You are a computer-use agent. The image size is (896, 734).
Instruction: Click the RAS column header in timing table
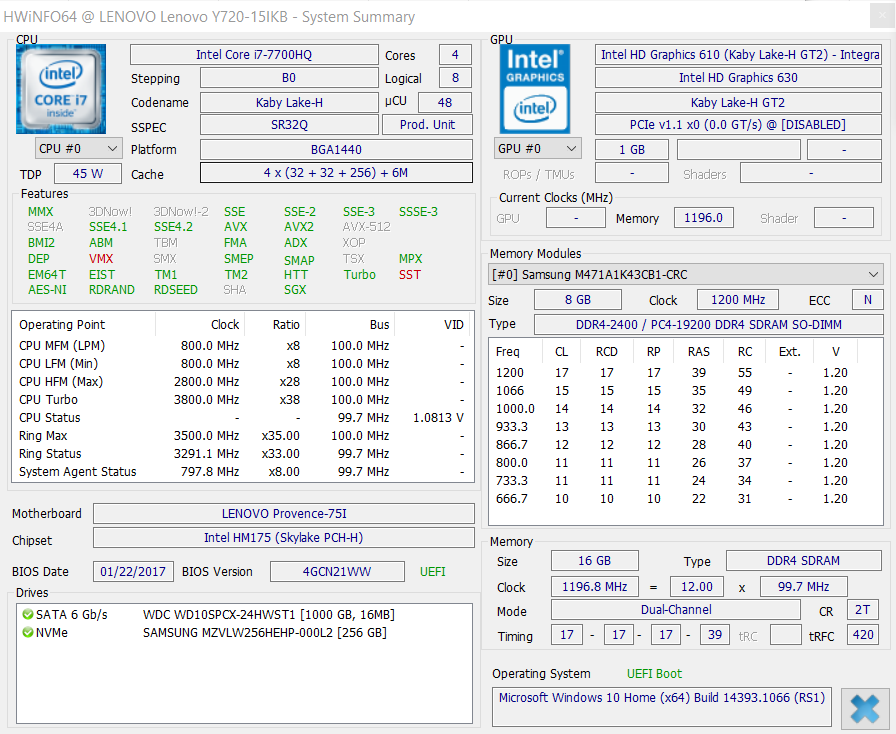click(x=699, y=352)
